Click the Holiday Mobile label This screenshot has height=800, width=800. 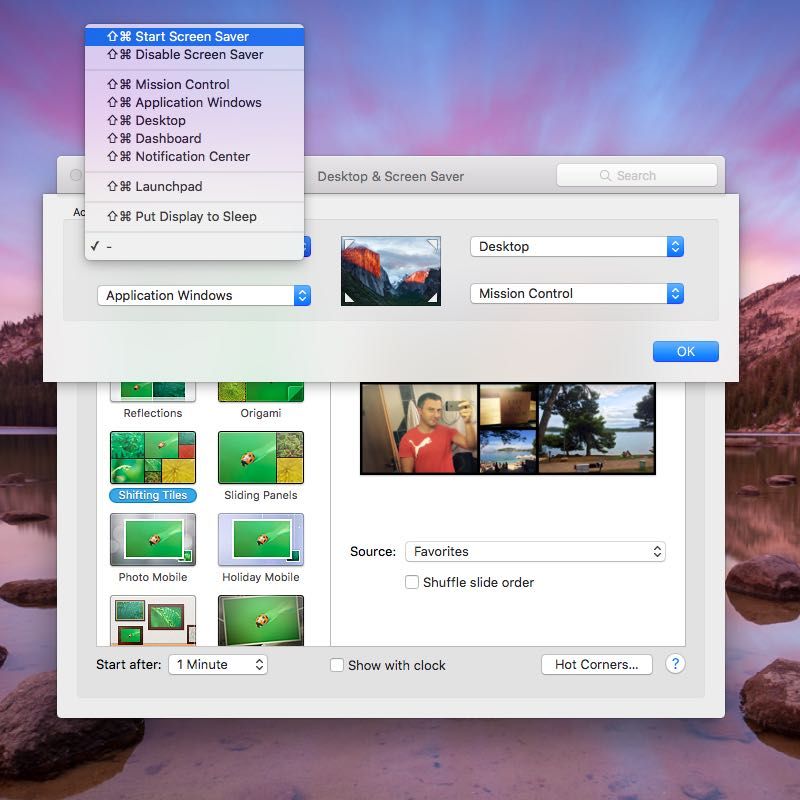click(x=261, y=577)
